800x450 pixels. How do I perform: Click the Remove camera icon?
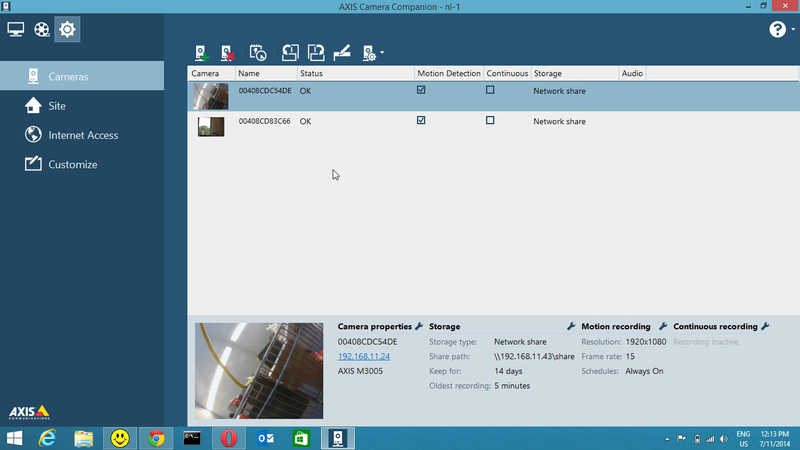(x=228, y=53)
